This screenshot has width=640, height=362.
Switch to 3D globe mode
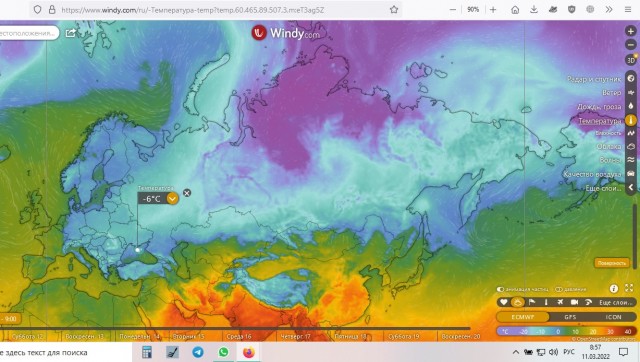pos(631,60)
